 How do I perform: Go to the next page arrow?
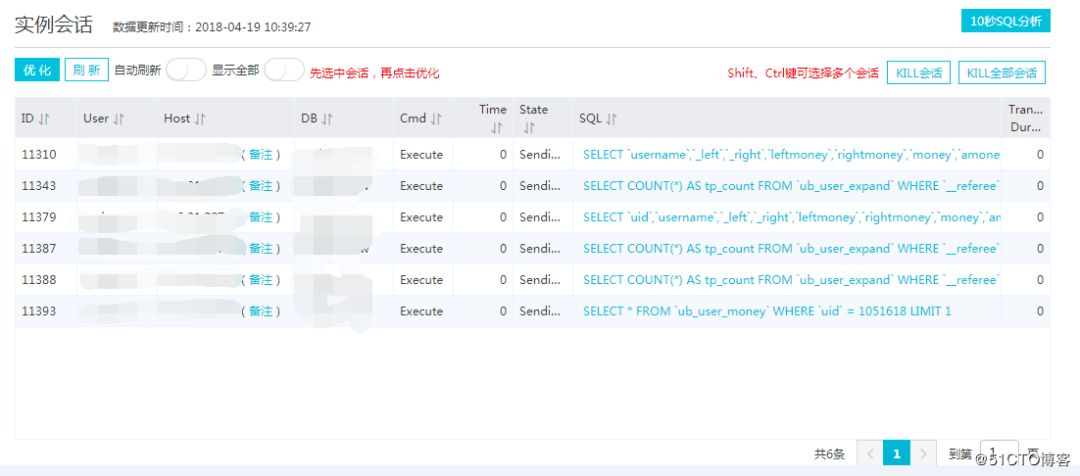pos(924,453)
